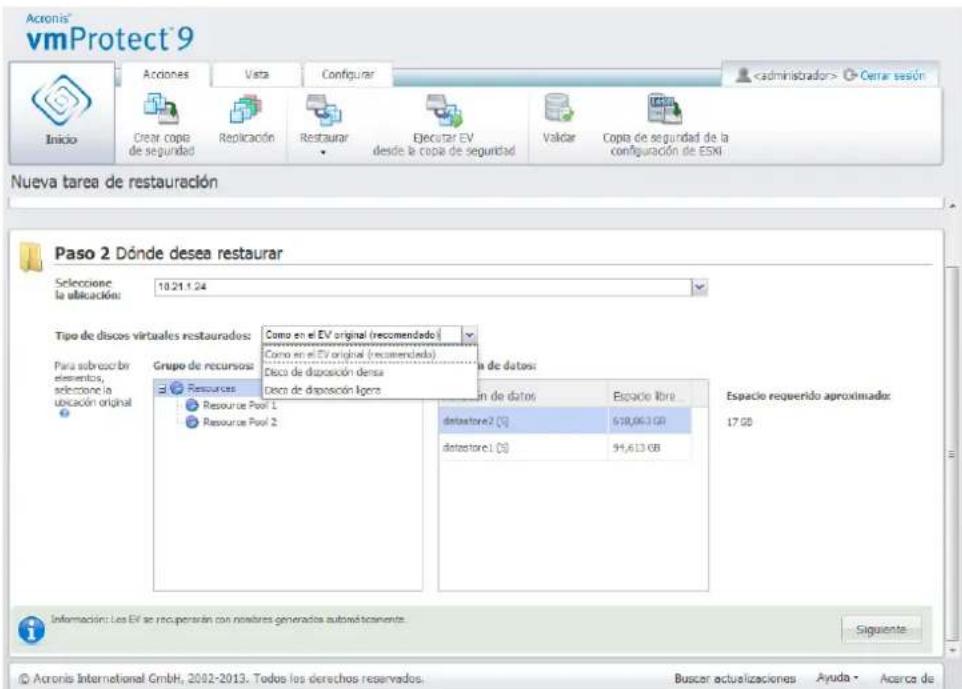Click Buscar actualizaciones link

coord(735,678)
